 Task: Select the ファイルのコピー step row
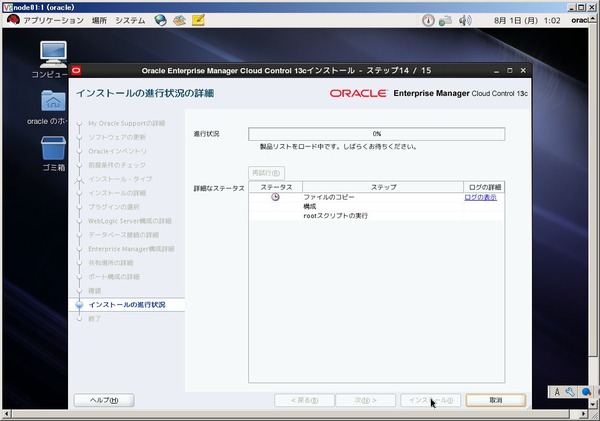click(377, 197)
